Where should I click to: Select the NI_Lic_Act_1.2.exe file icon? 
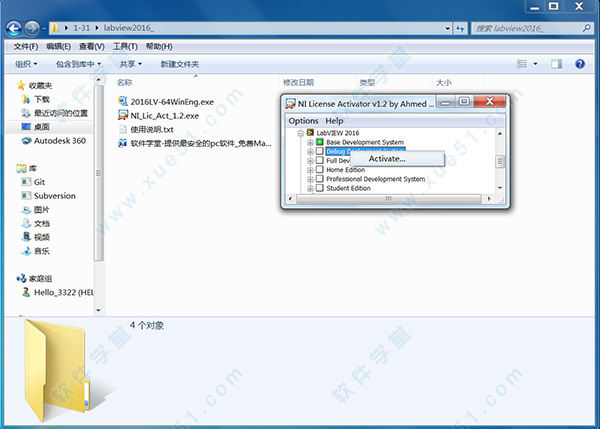coord(122,115)
